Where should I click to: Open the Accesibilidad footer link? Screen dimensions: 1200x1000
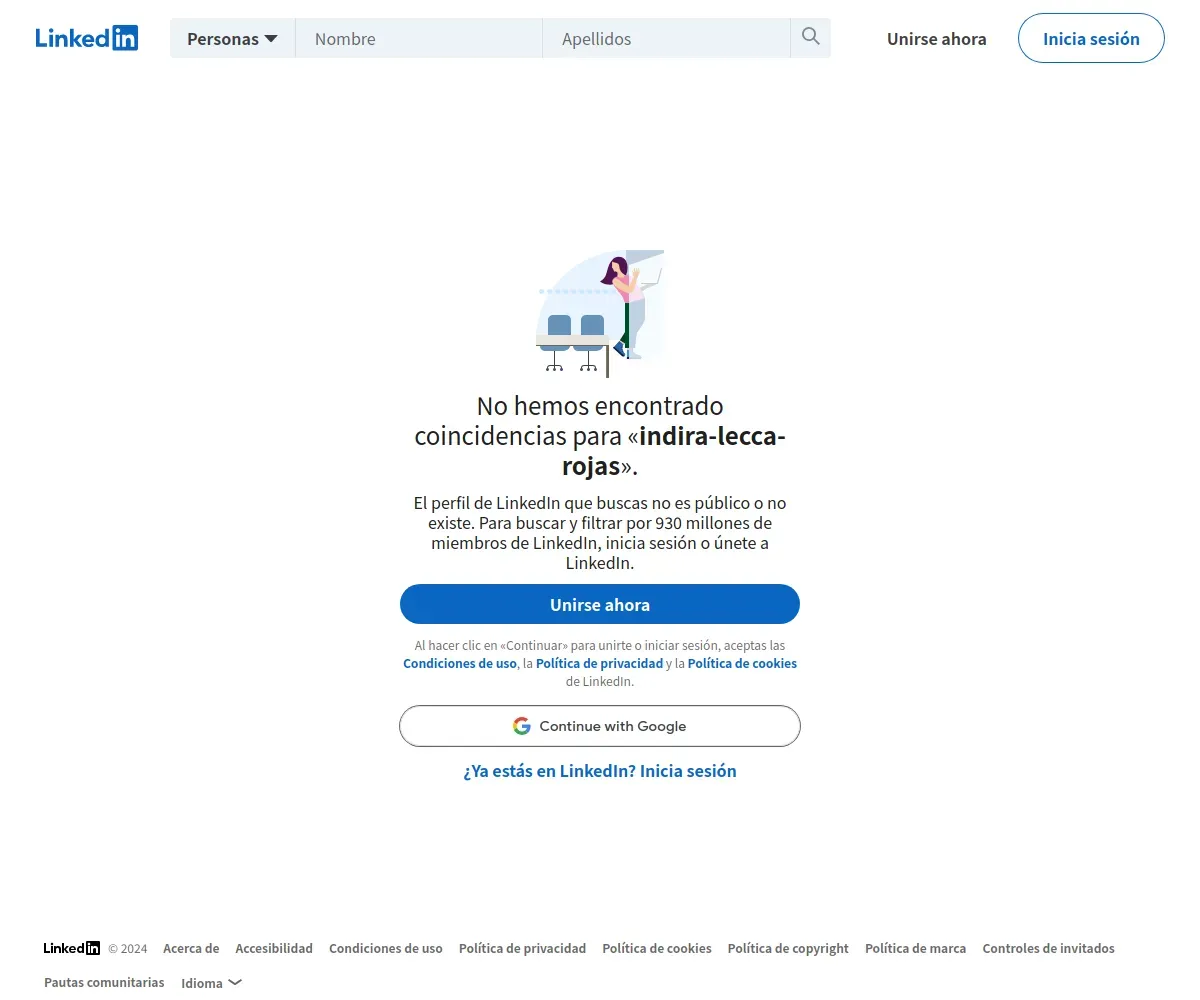[274, 948]
